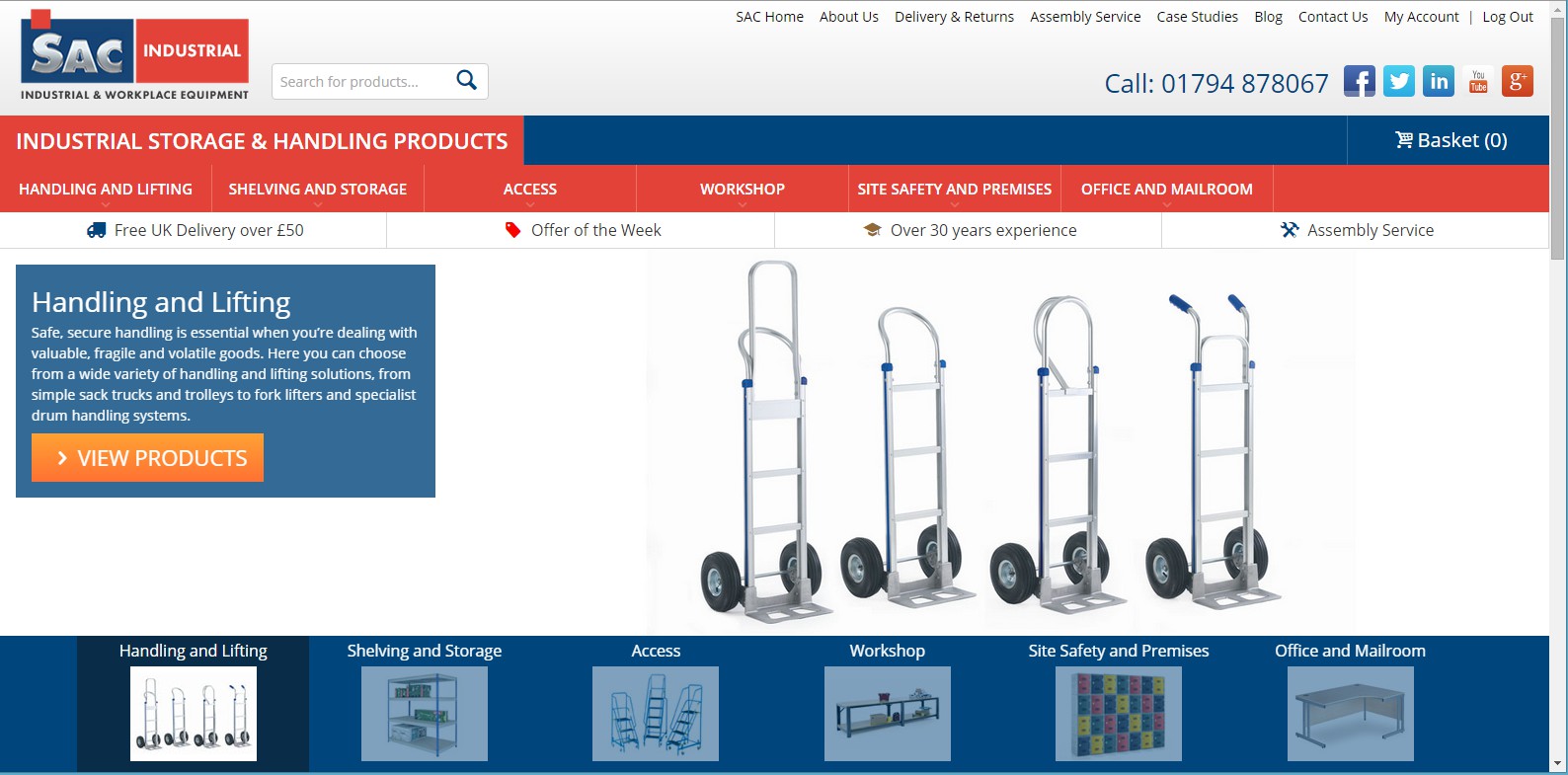
Task: Click the VIEW PRODUCTS button
Action: point(147,458)
